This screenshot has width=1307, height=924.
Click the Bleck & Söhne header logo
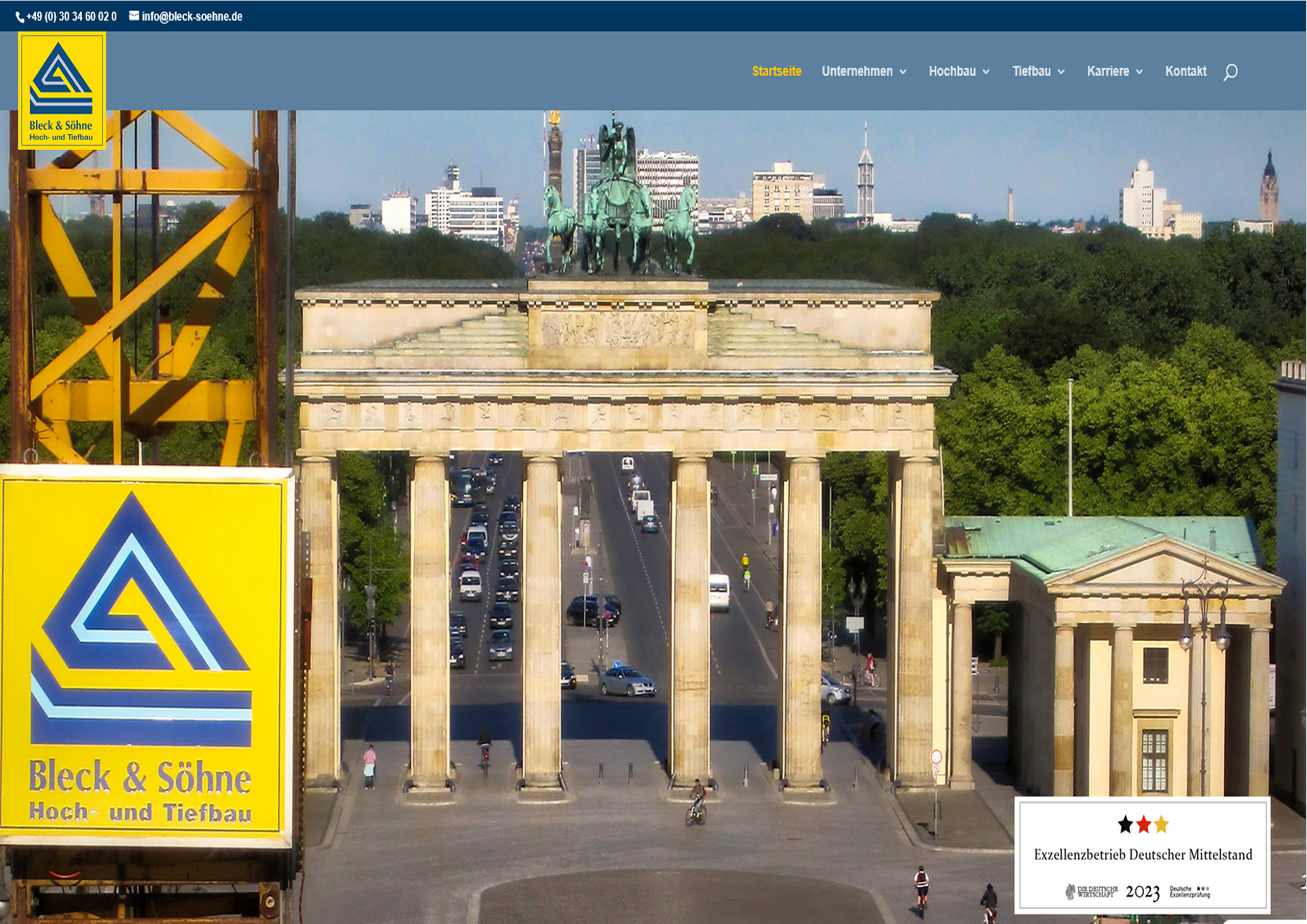61,90
